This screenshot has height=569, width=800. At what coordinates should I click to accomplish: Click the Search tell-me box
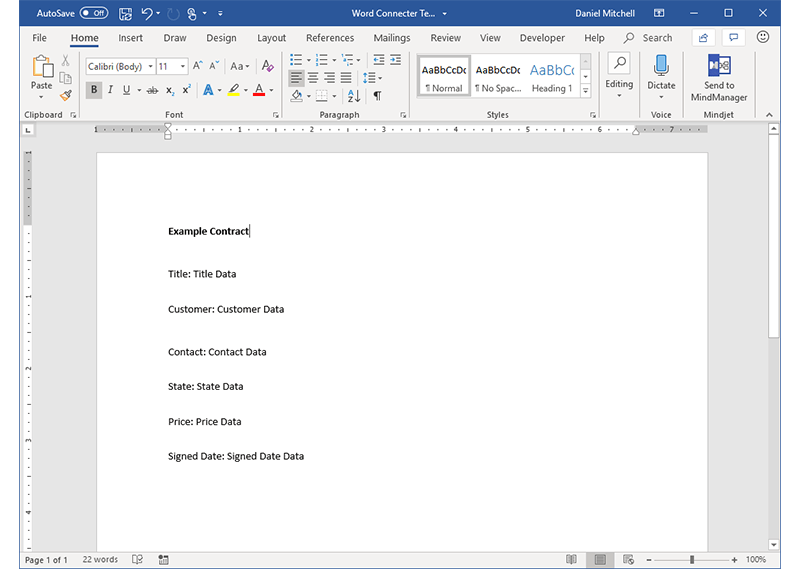click(649, 38)
